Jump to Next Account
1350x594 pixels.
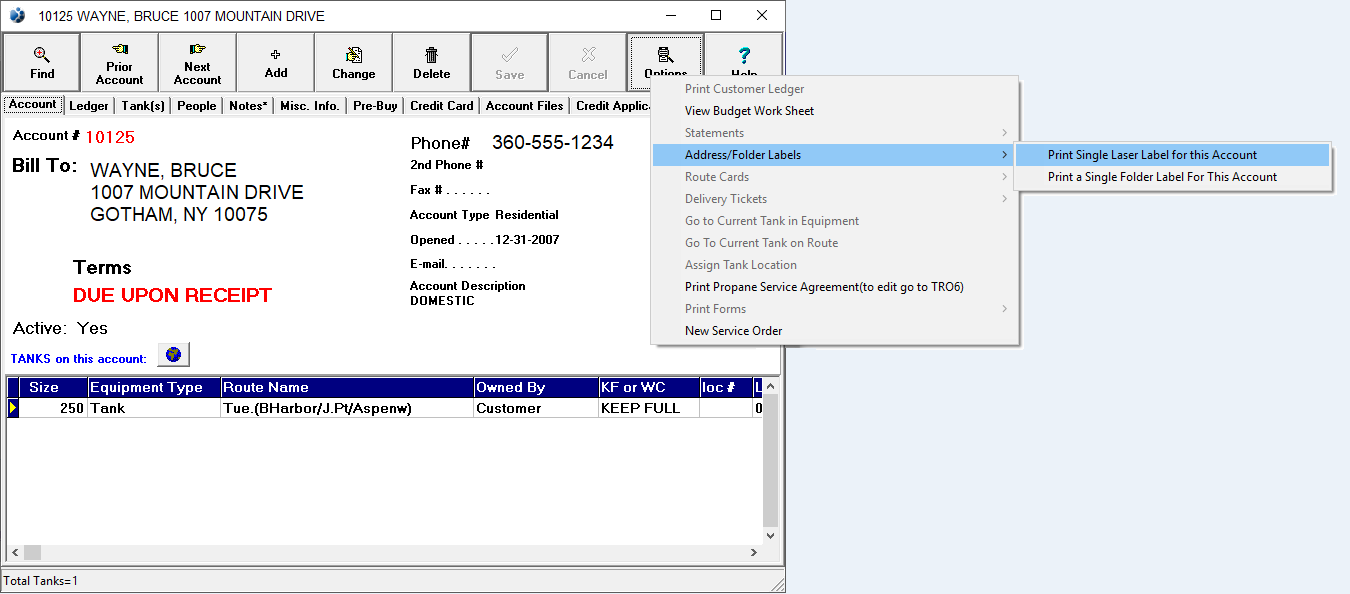point(198,62)
